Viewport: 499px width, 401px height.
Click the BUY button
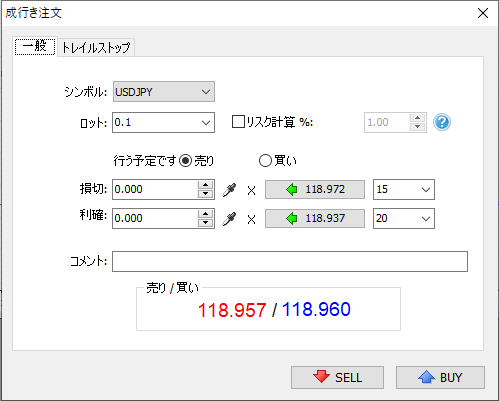(x=440, y=377)
